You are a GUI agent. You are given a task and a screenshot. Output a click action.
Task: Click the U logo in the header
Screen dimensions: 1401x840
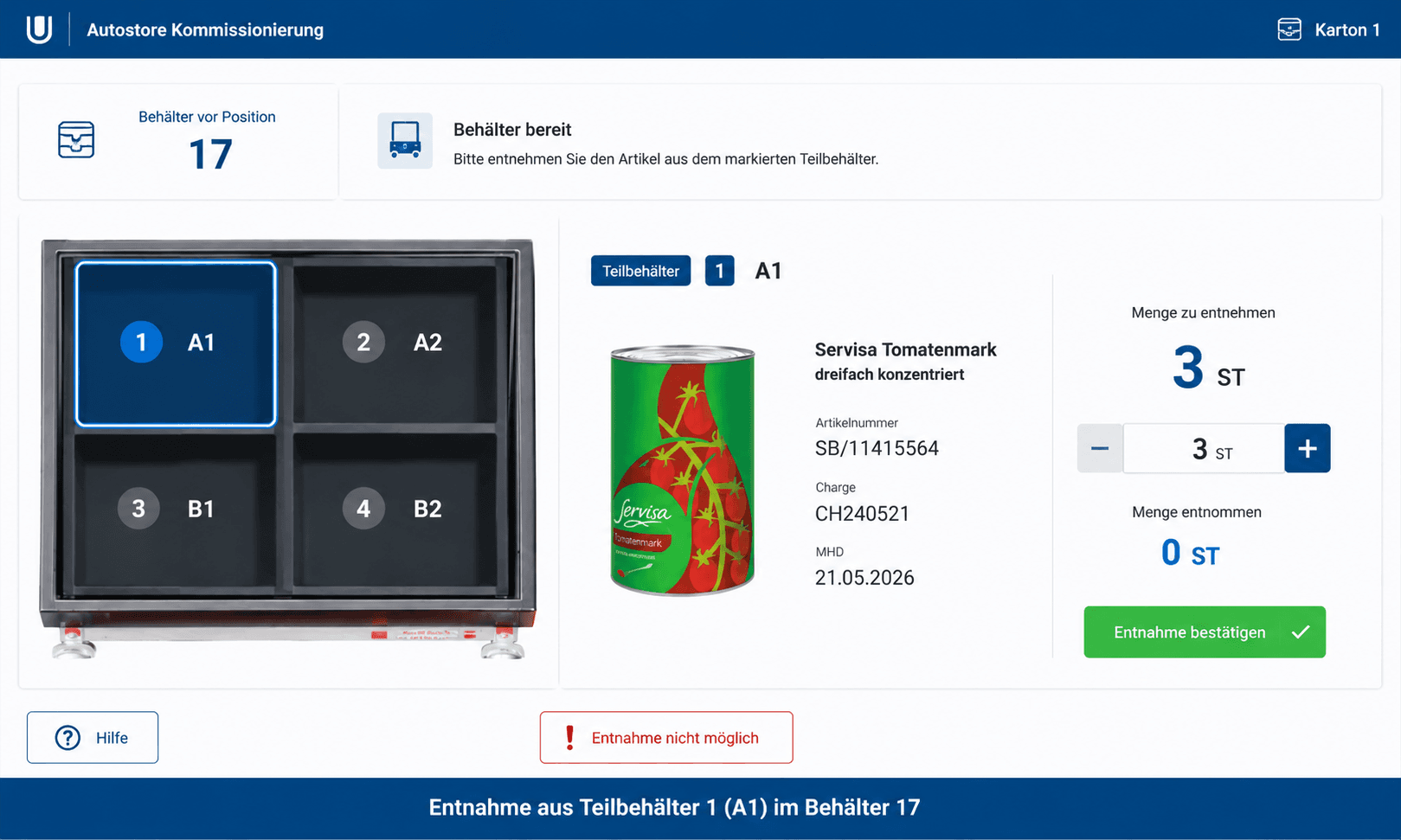point(39,29)
